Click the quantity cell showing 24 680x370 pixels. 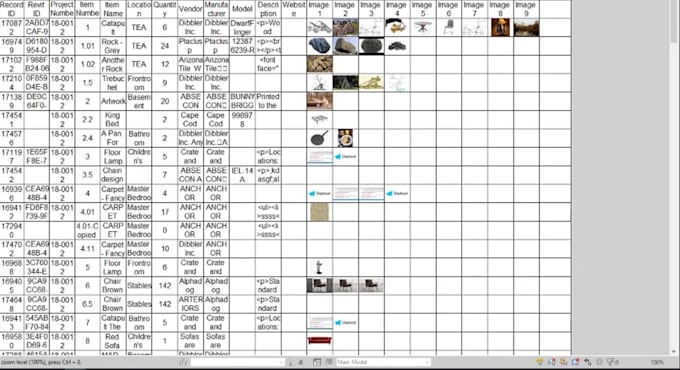coord(164,46)
